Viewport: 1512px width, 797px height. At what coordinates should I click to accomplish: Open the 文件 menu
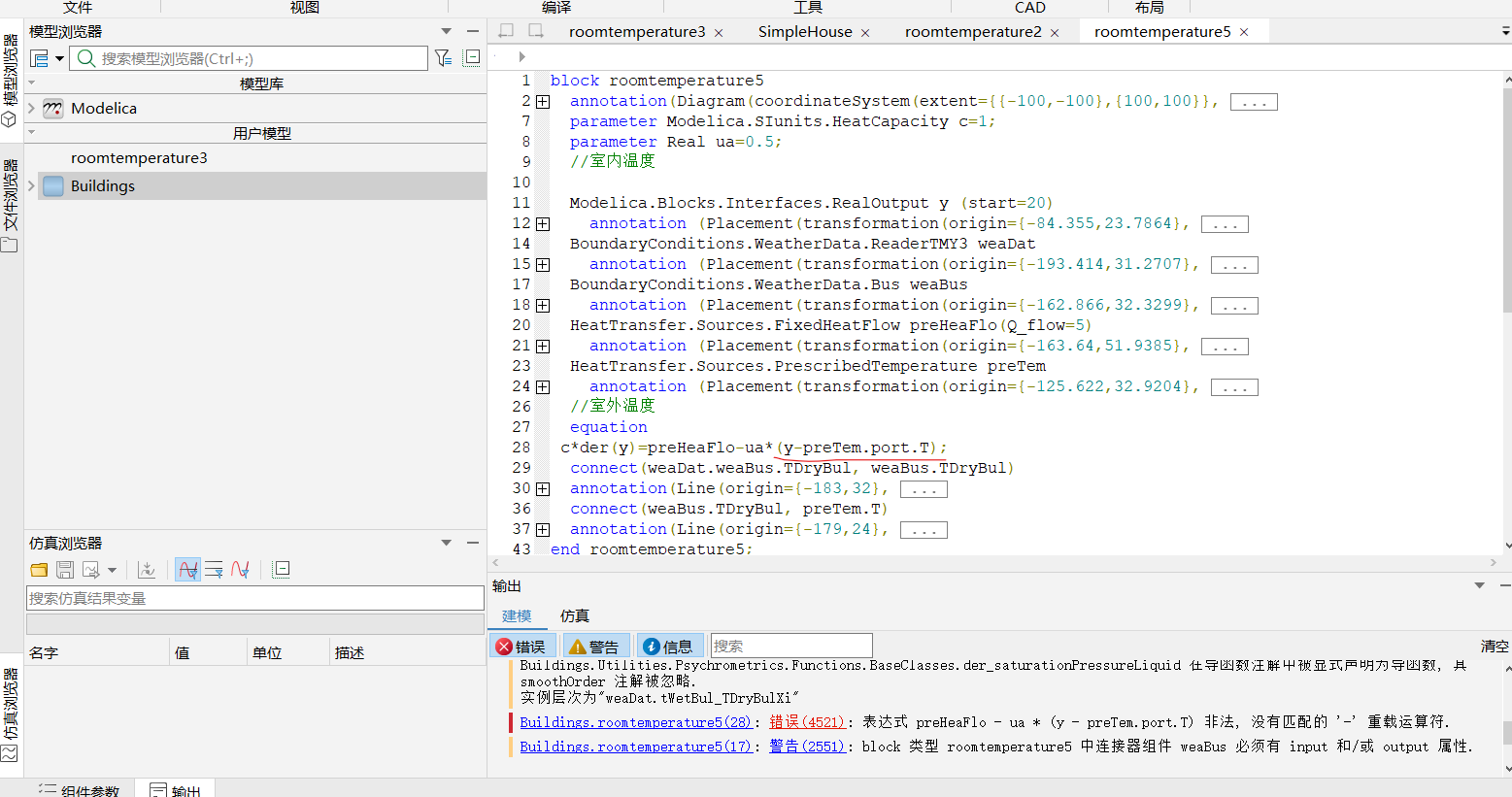pyautogui.click(x=78, y=7)
